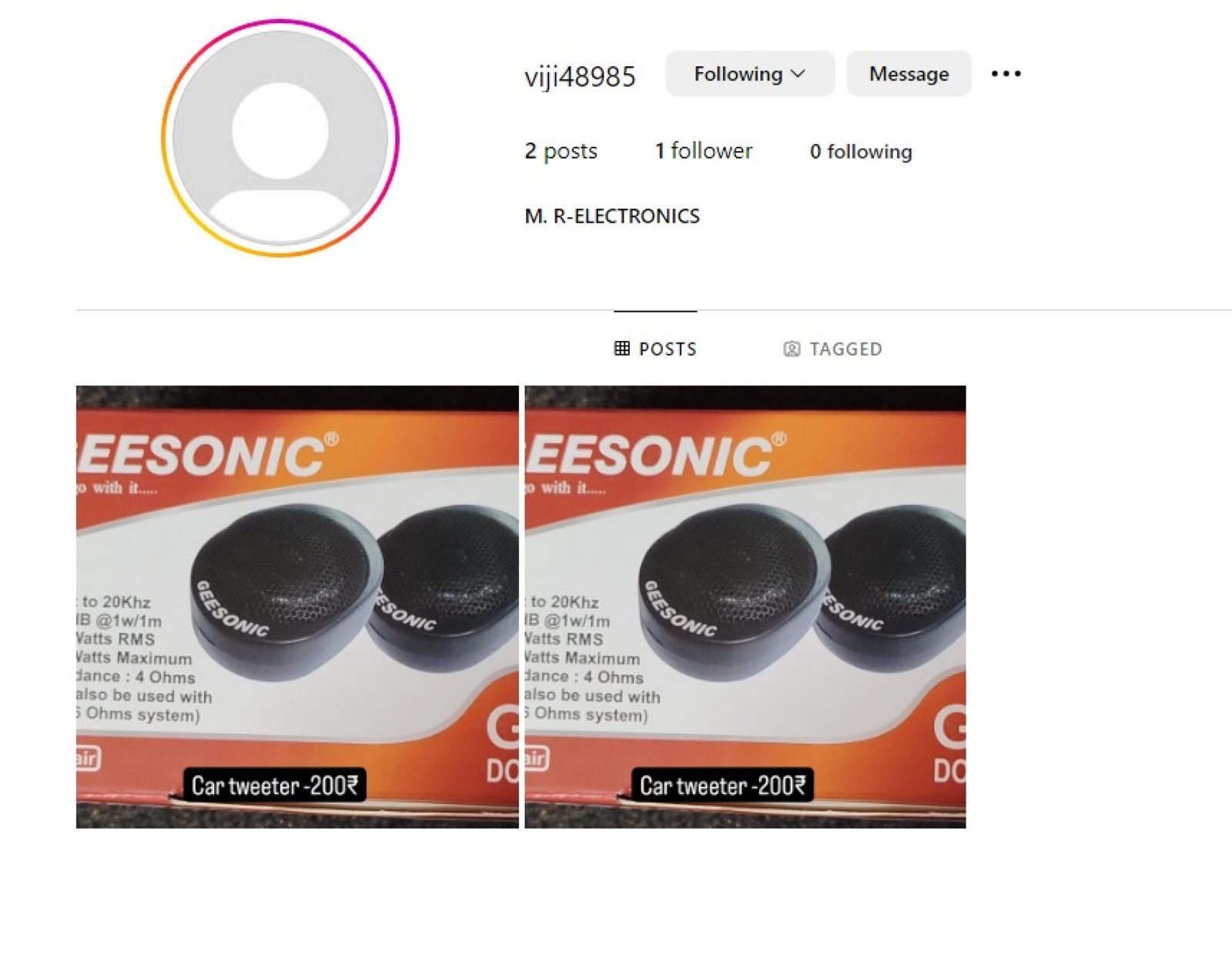1232x961 pixels.
Task: Click the Following button label
Action: 738,74
